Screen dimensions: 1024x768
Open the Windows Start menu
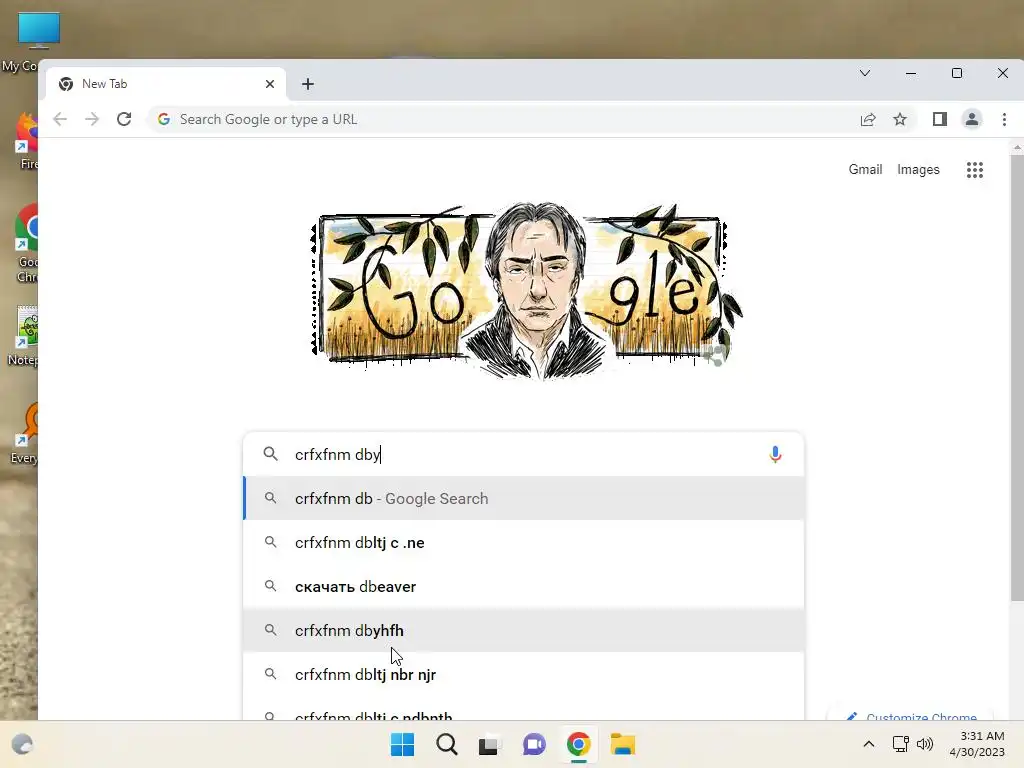coord(402,744)
